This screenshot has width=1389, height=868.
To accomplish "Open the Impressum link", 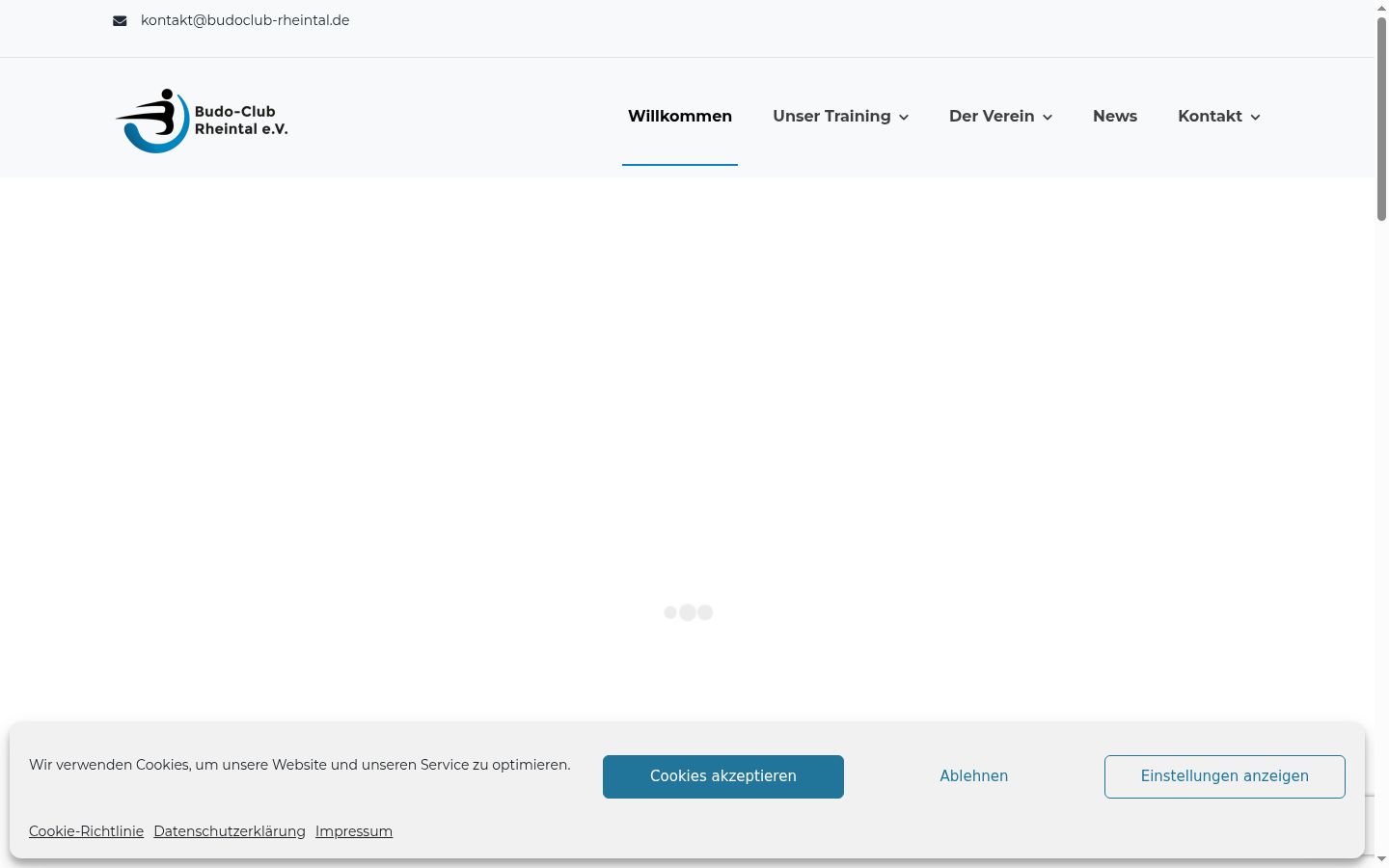I will tap(354, 831).
